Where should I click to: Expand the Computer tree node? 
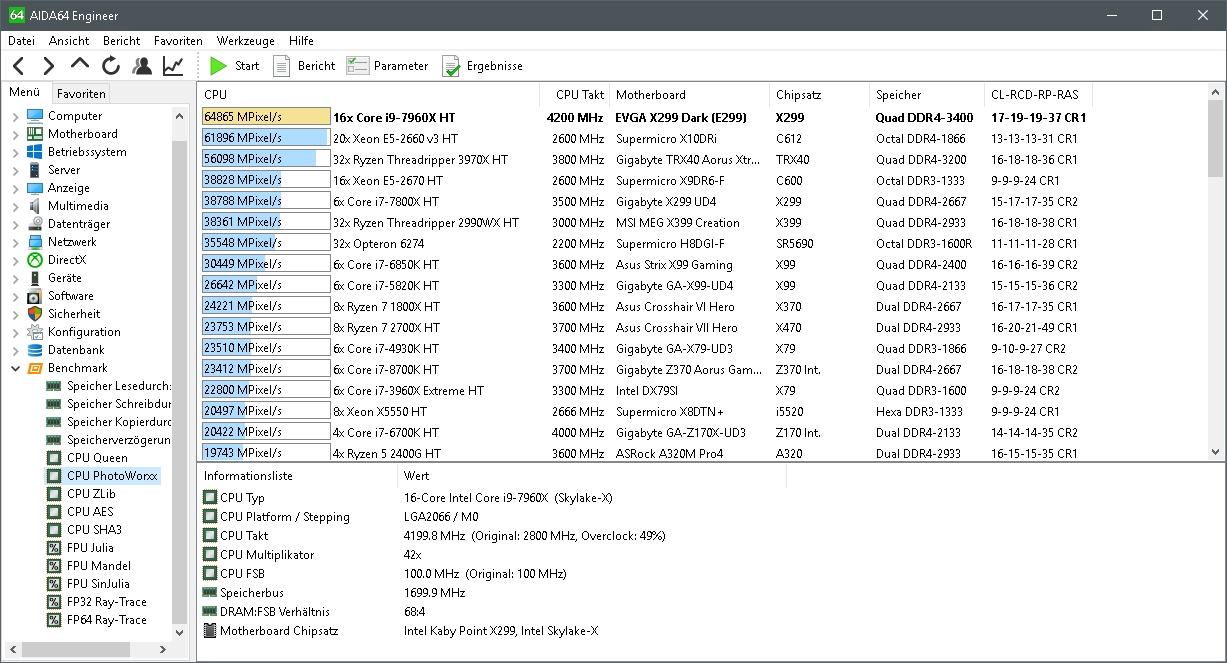[15, 116]
